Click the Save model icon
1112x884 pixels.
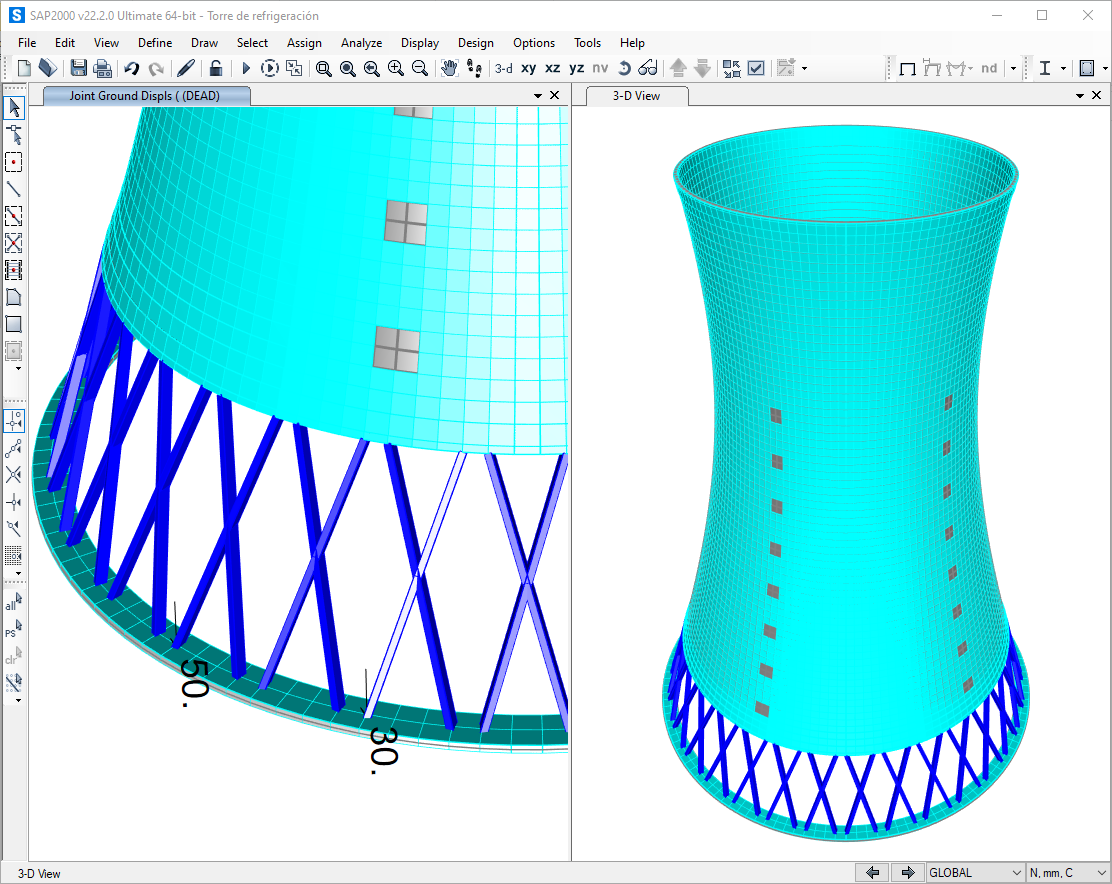pyautogui.click(x=78, y=68)
